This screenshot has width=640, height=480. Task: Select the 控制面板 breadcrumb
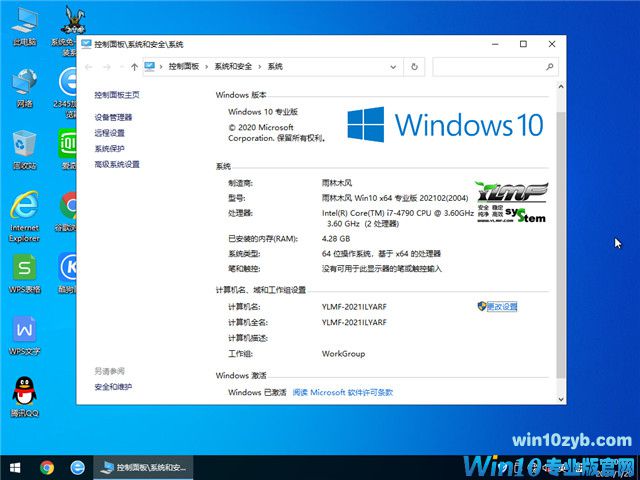(184, 67)
